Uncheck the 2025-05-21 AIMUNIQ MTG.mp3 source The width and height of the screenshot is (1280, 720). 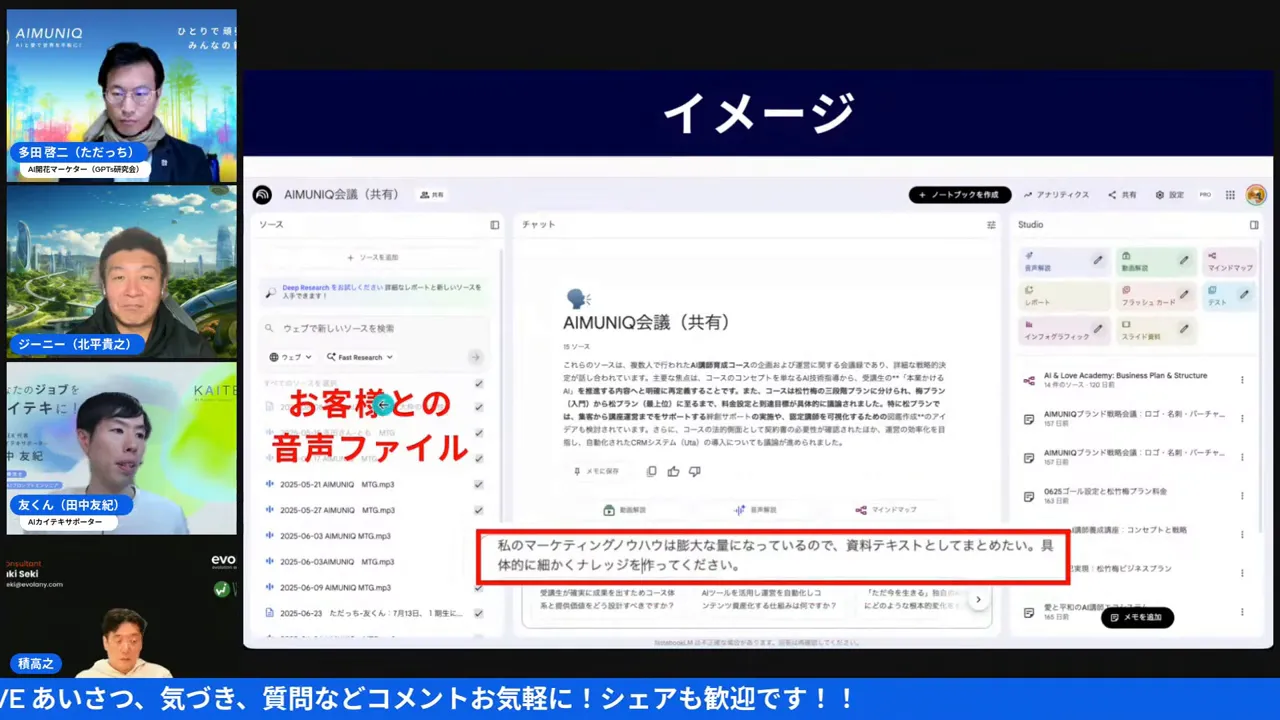click(478, 484)
